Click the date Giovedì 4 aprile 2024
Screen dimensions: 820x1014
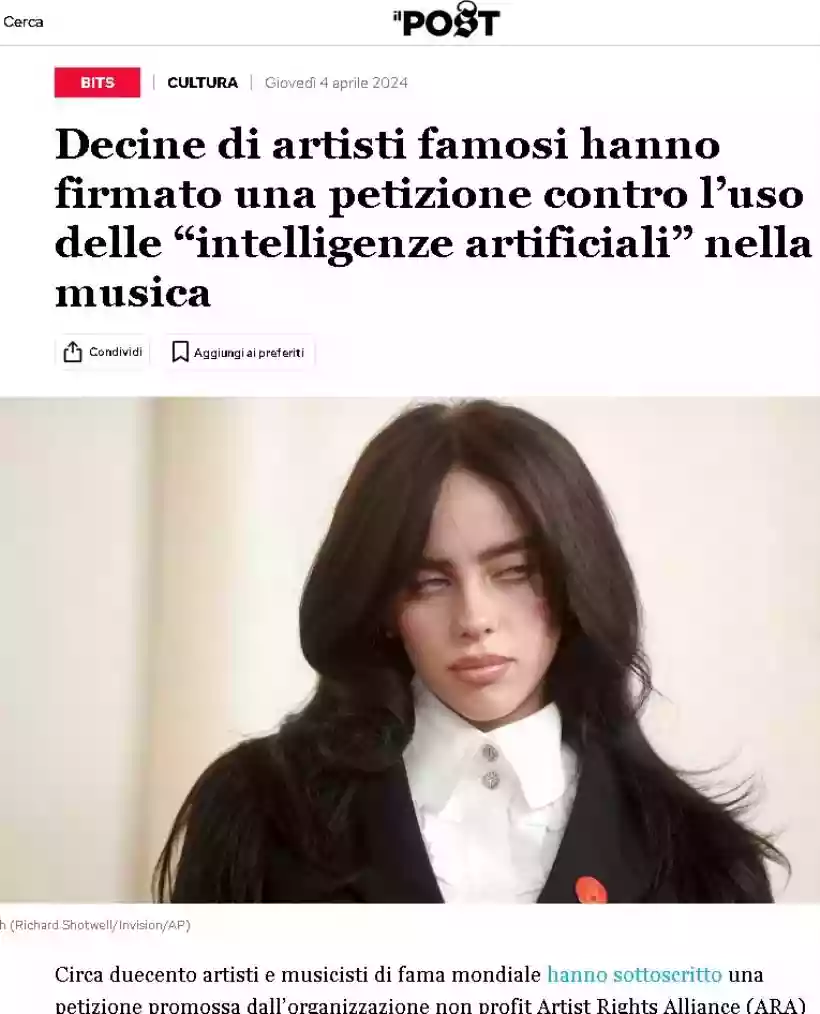click(336, 83)
